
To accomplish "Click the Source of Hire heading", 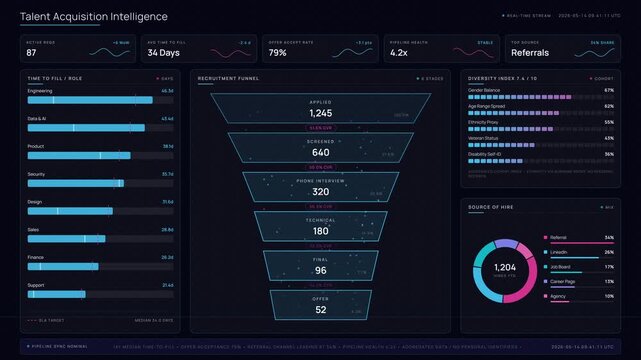I will 491,207.
